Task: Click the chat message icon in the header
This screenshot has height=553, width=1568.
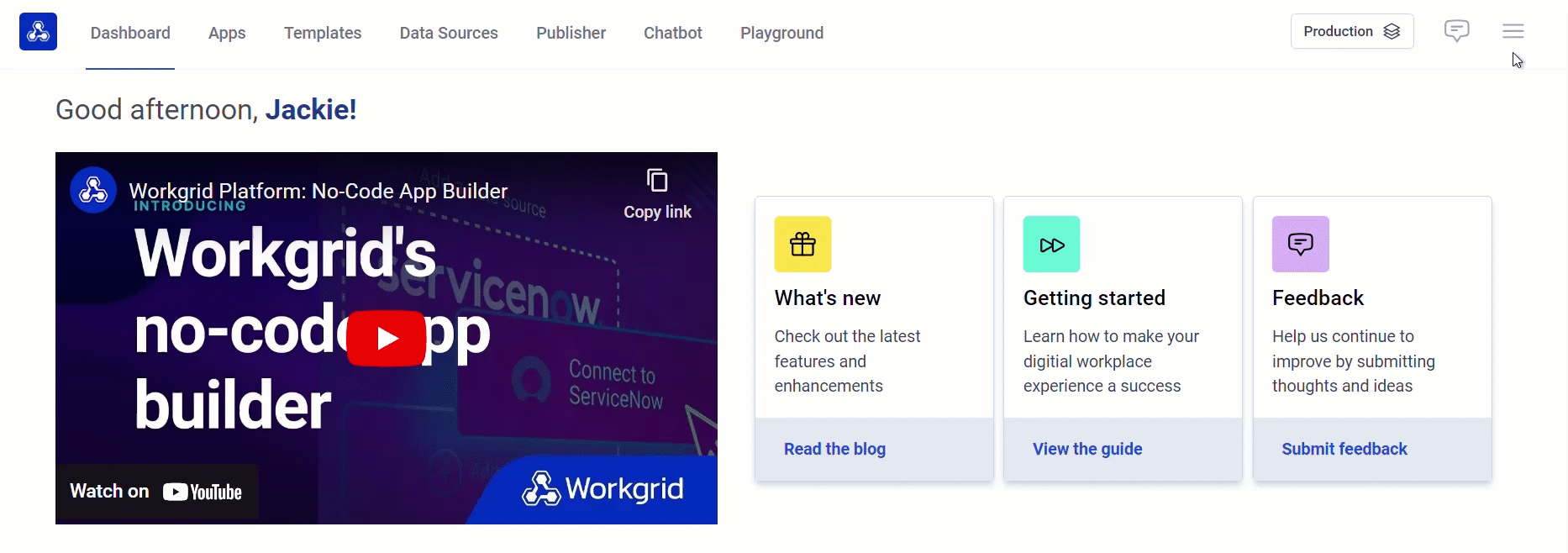Action: coord(1457,31)
